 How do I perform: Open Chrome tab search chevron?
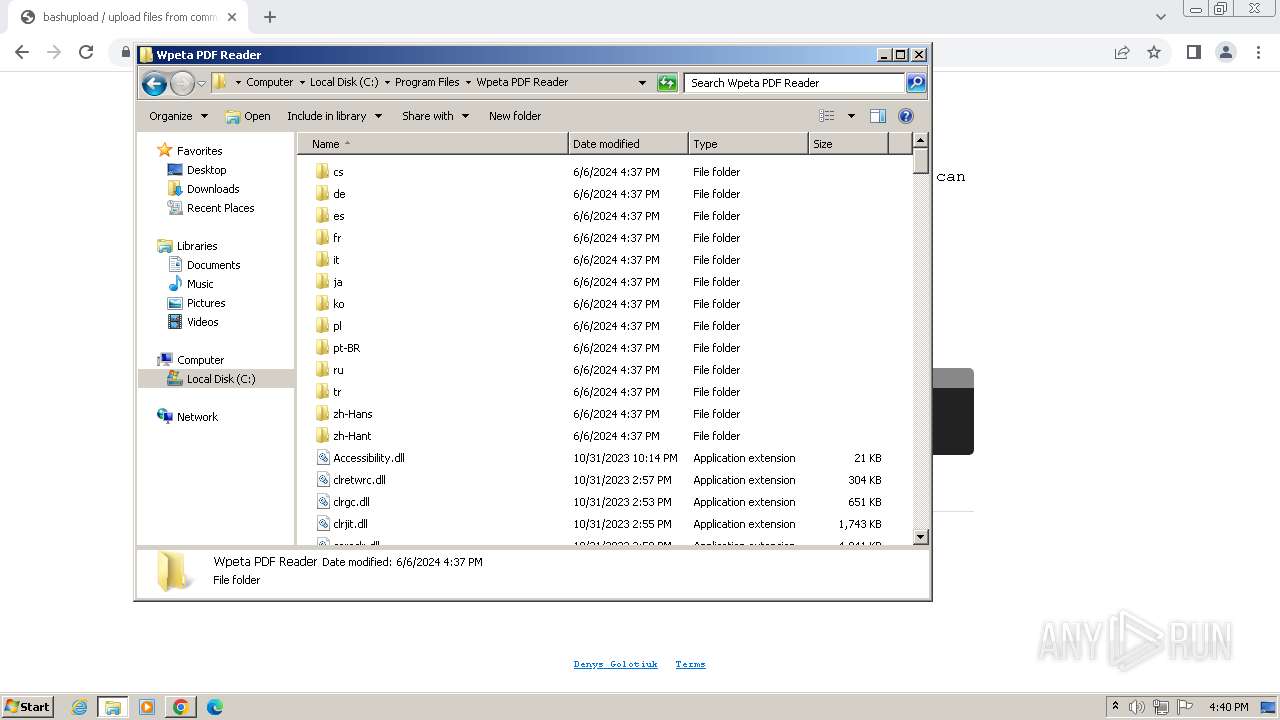click(x=1160, y=17)
